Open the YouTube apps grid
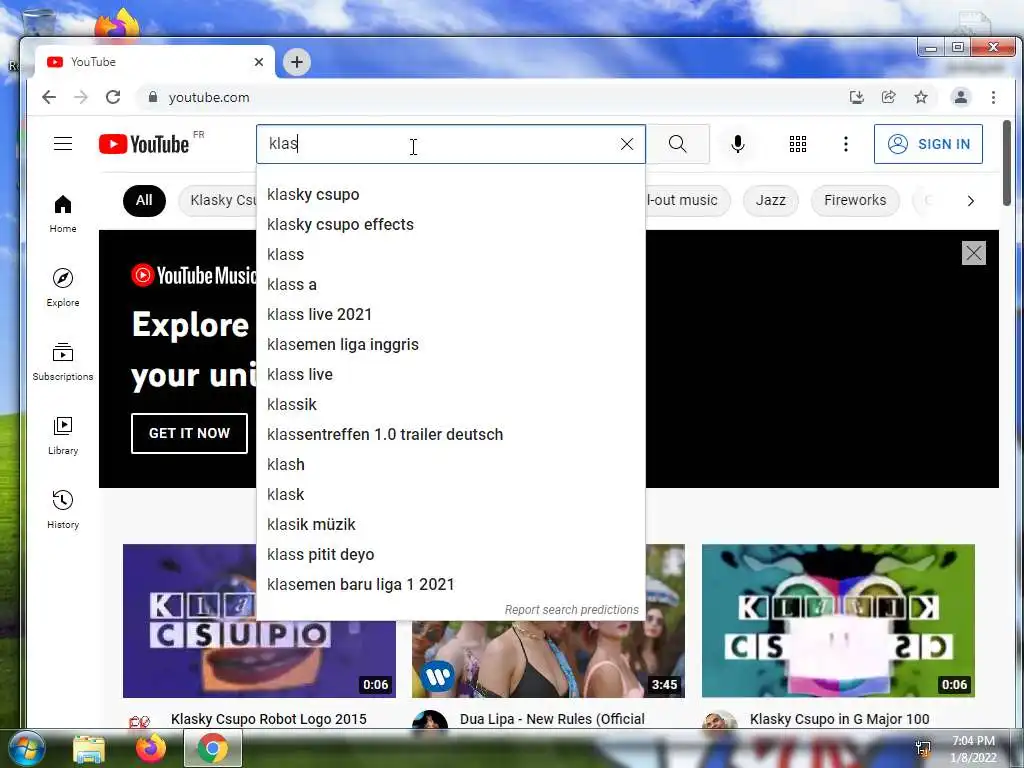This screenshot has width=1024, height=768. click(797, 144)
